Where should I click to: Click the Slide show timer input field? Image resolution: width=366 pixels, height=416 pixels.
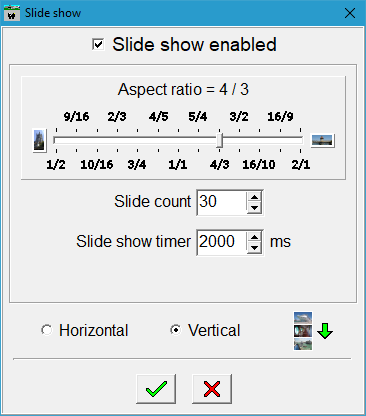pyautogui.click(x=222, y=242)
